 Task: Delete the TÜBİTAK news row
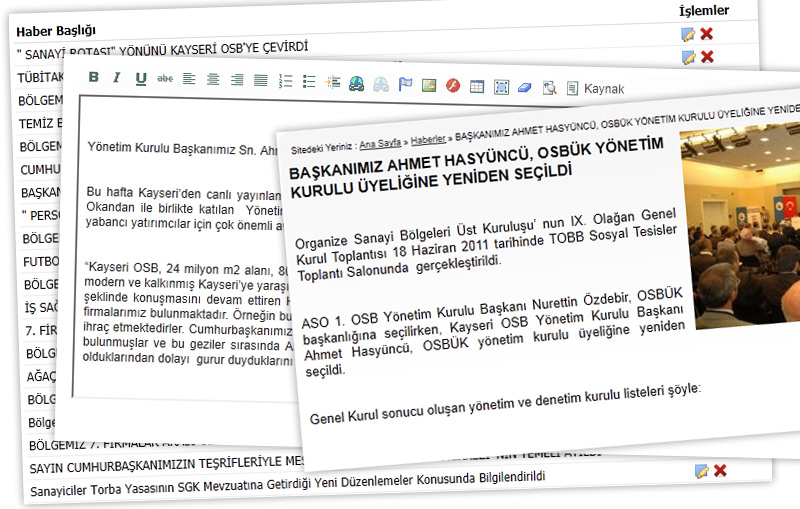coord(707,57)
